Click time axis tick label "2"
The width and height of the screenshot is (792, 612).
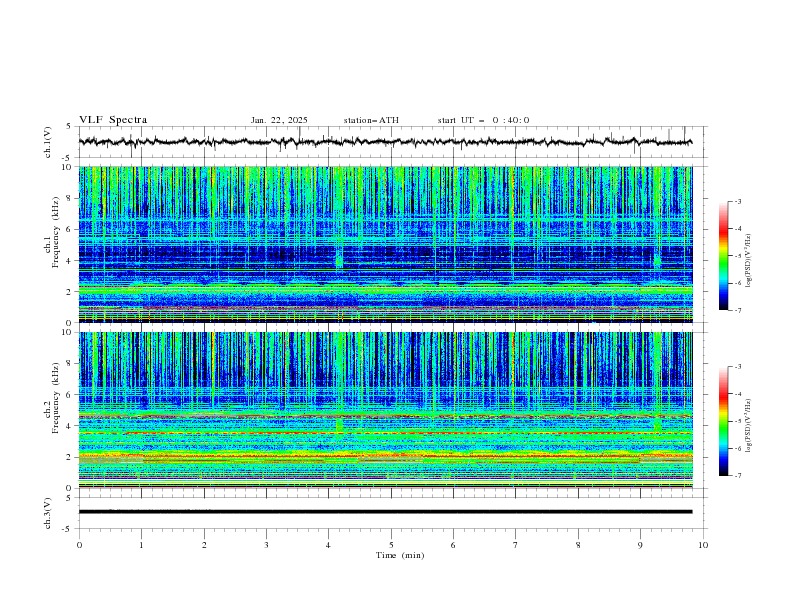click(x=204, y=545)
